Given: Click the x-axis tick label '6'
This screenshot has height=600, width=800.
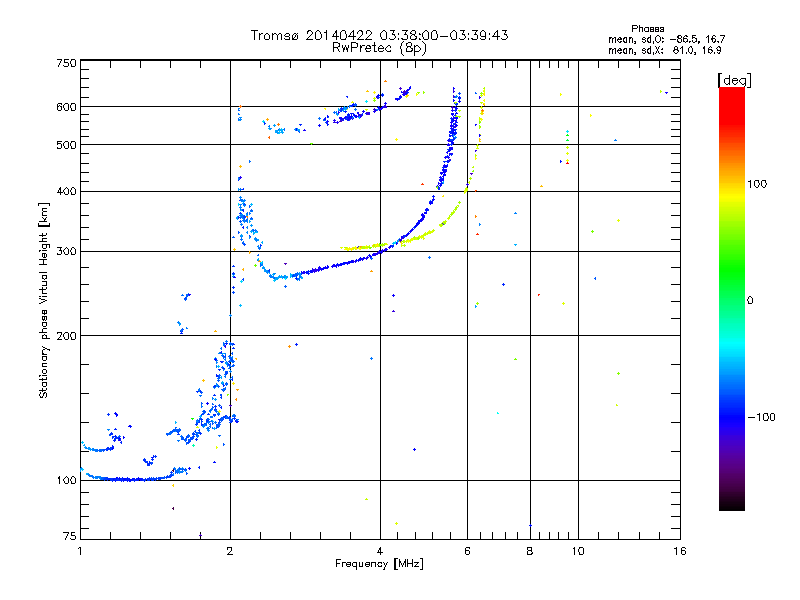Looking at the screenshot, I should [467, 551].
